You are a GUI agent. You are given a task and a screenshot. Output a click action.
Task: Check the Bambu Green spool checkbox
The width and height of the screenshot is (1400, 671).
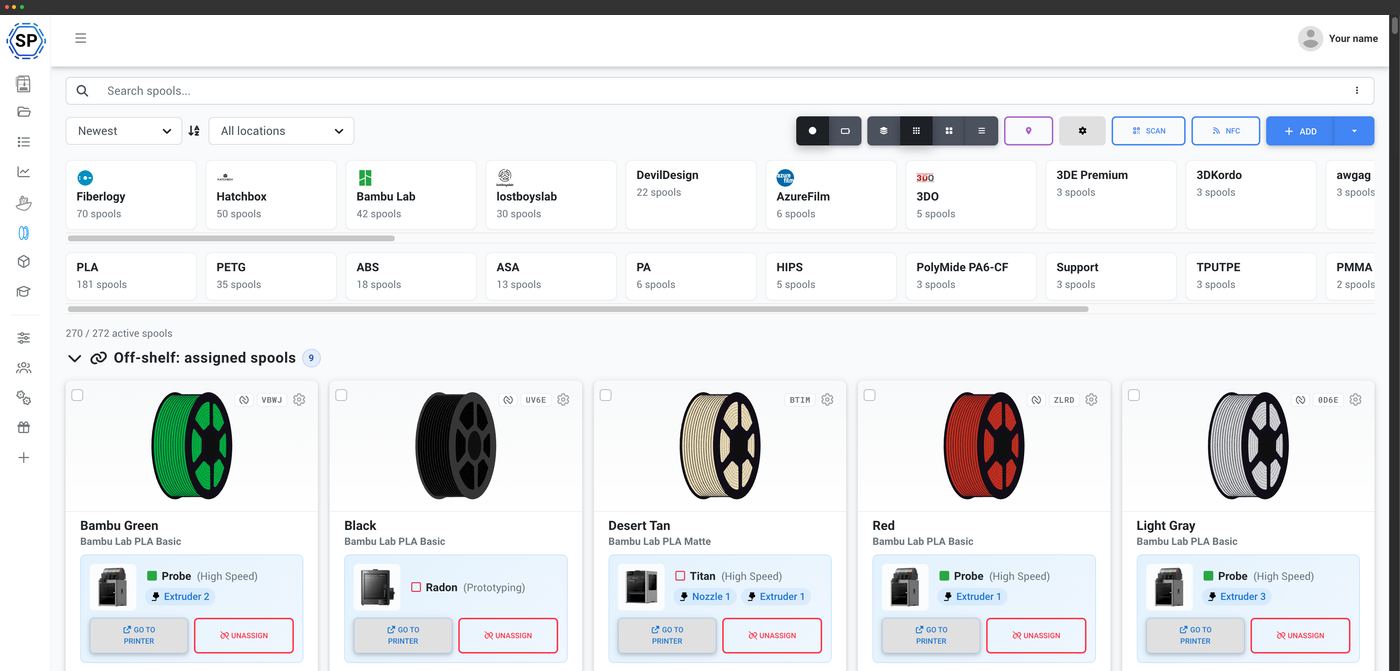(77, 395)
